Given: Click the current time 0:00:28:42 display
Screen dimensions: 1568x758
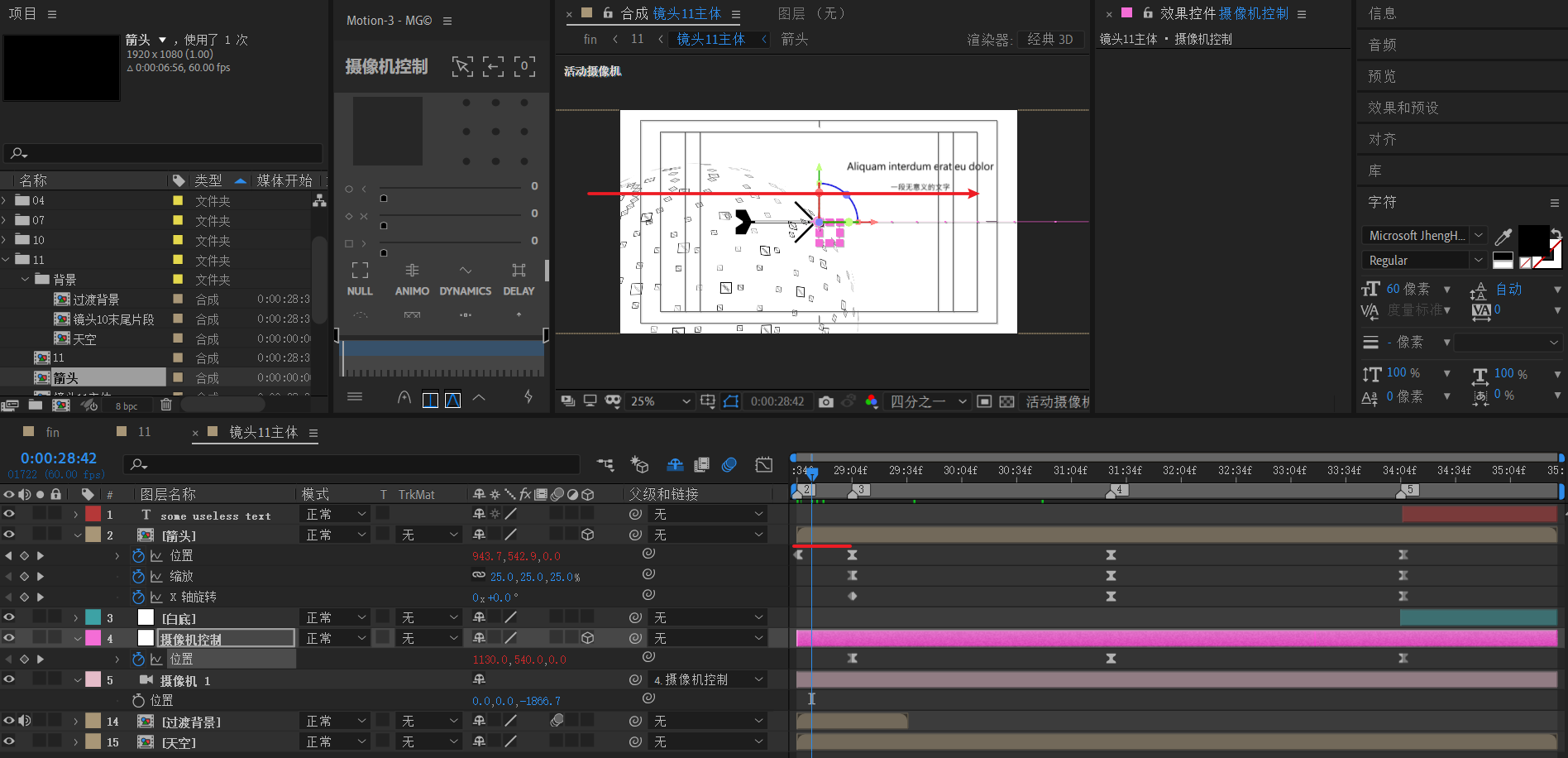Looking at the screenshot, I should pyautogui.click(x=59, y=458).
